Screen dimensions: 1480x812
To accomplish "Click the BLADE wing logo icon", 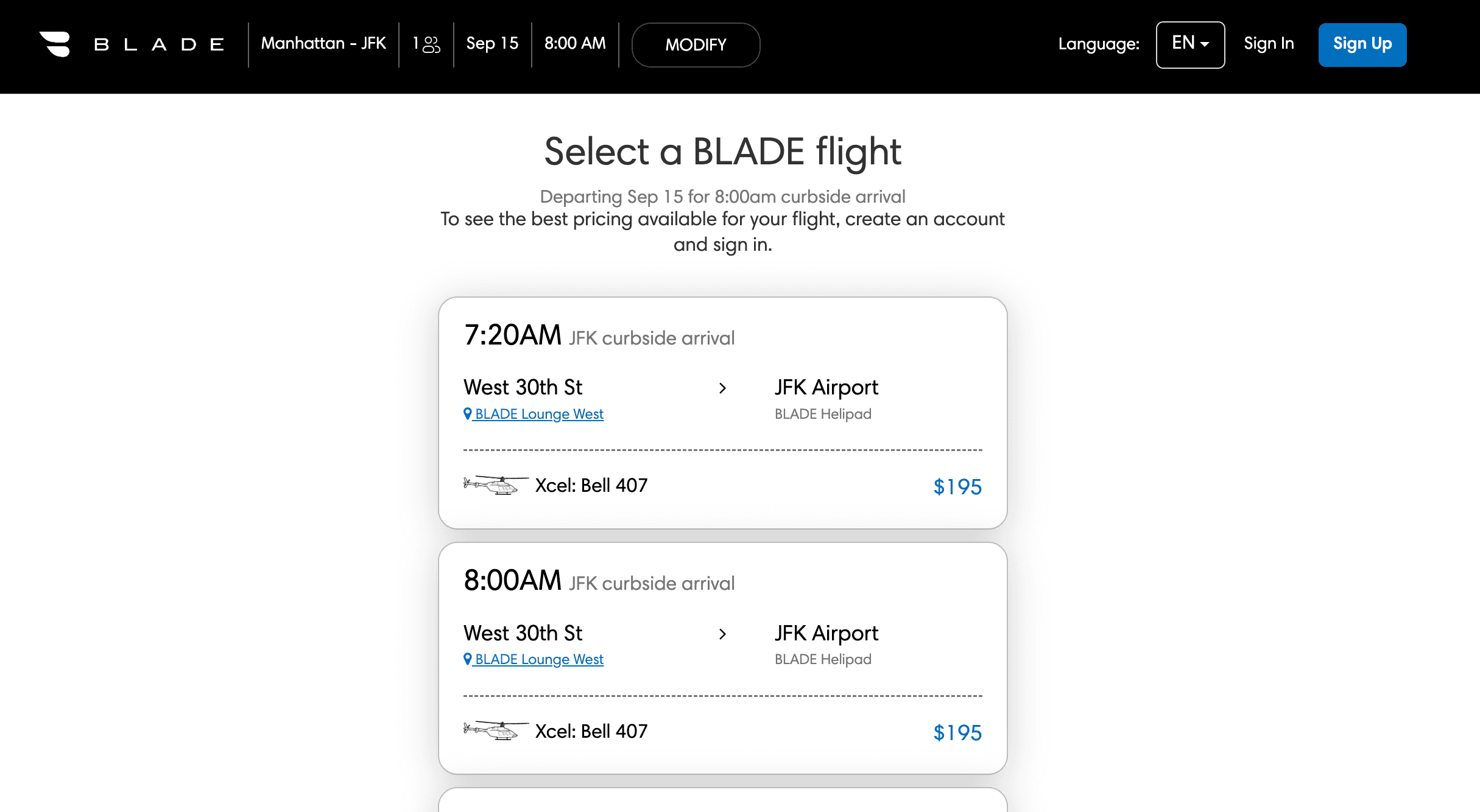I will (55, 44).
